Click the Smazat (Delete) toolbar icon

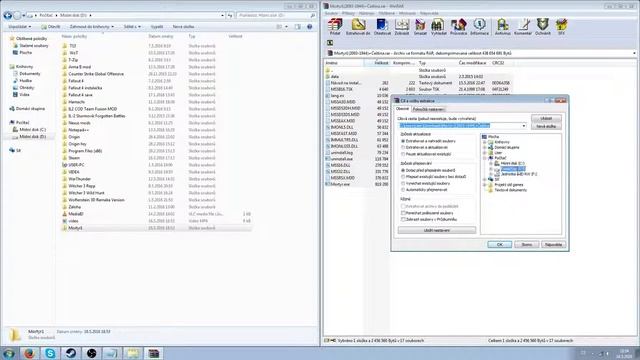[x=420, y=27]
